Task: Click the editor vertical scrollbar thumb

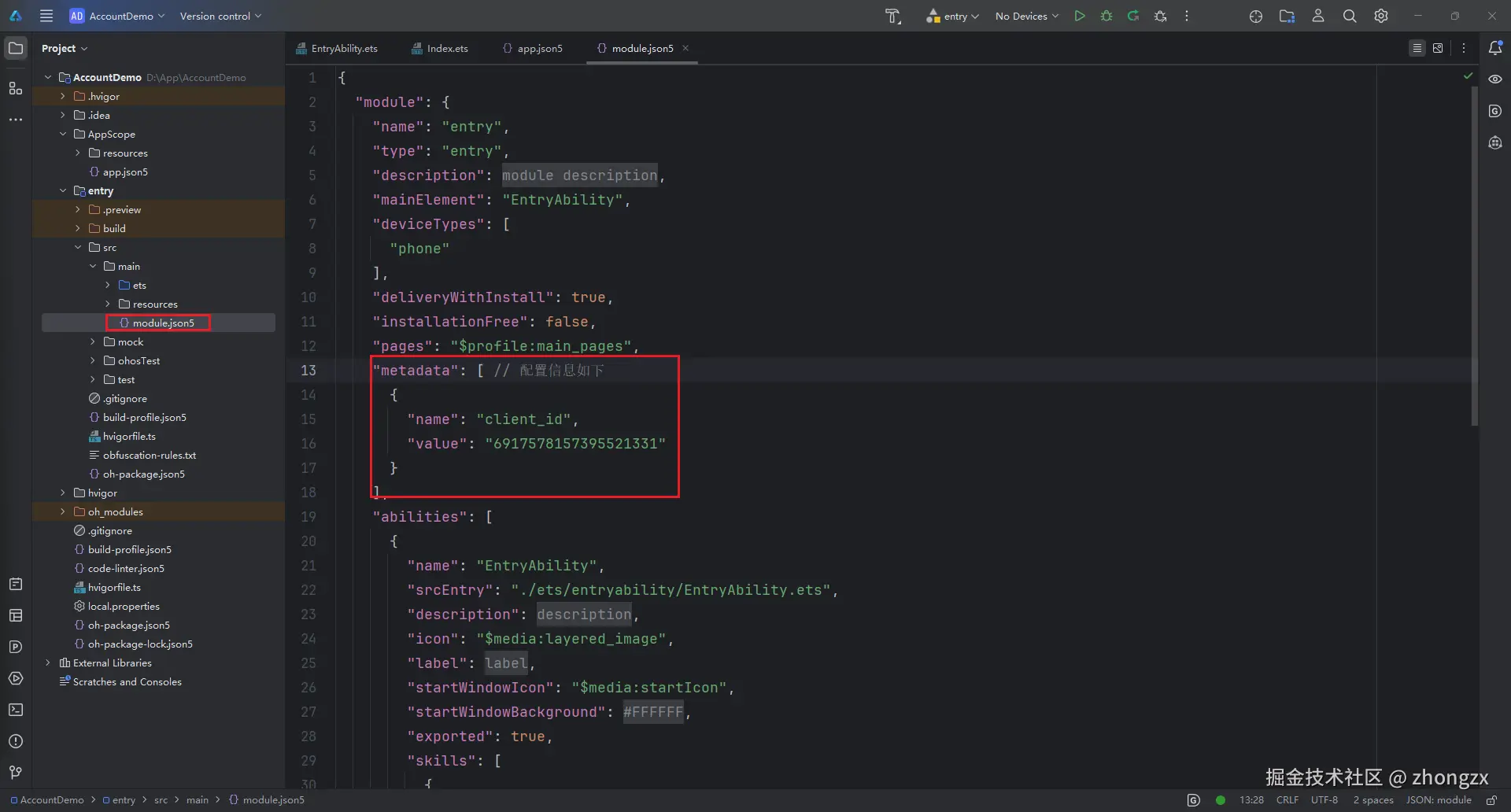Action: 1475,256
